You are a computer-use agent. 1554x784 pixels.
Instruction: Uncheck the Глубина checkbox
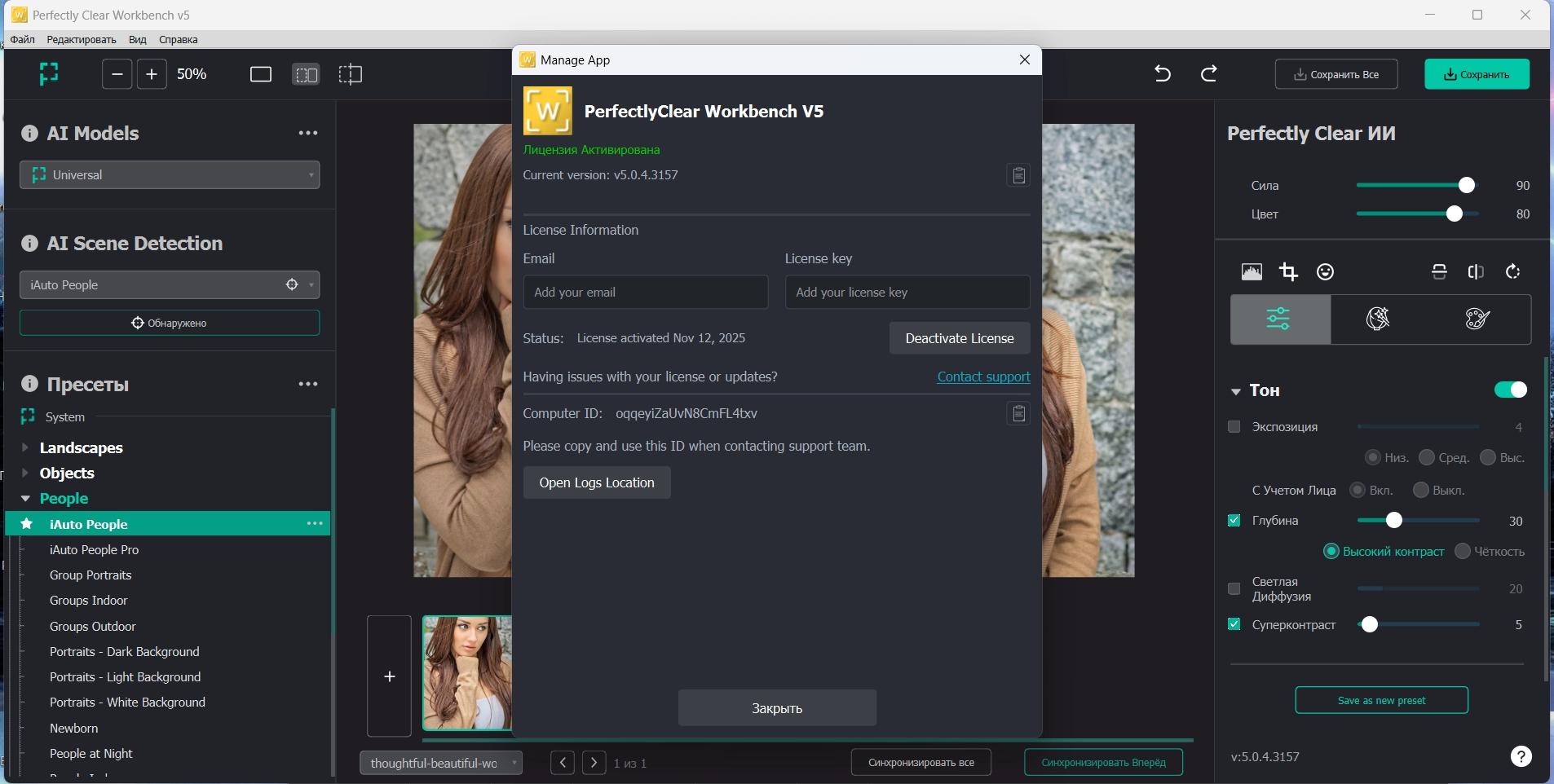(1234, 521)
